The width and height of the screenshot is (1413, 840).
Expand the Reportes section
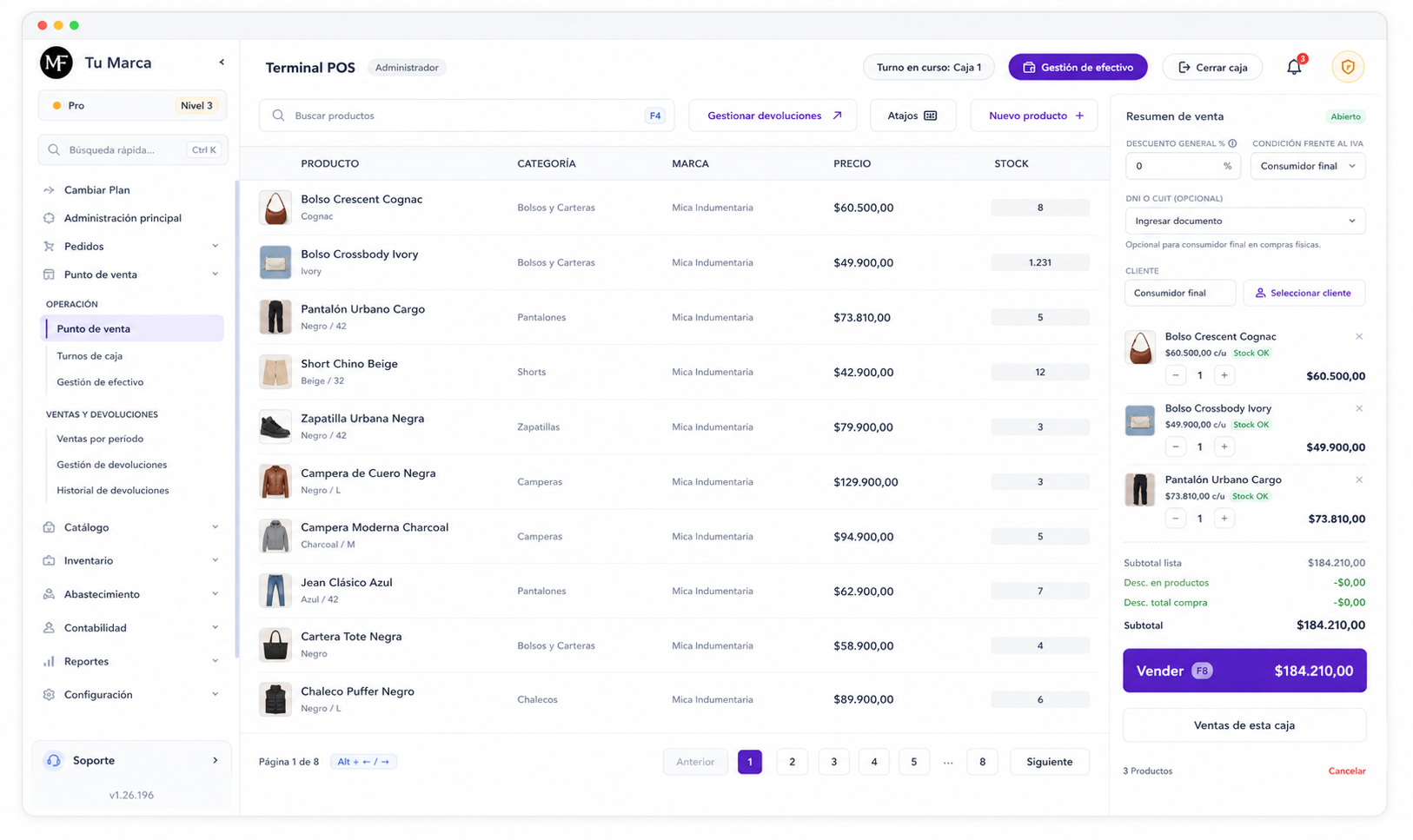coord(216,661)
